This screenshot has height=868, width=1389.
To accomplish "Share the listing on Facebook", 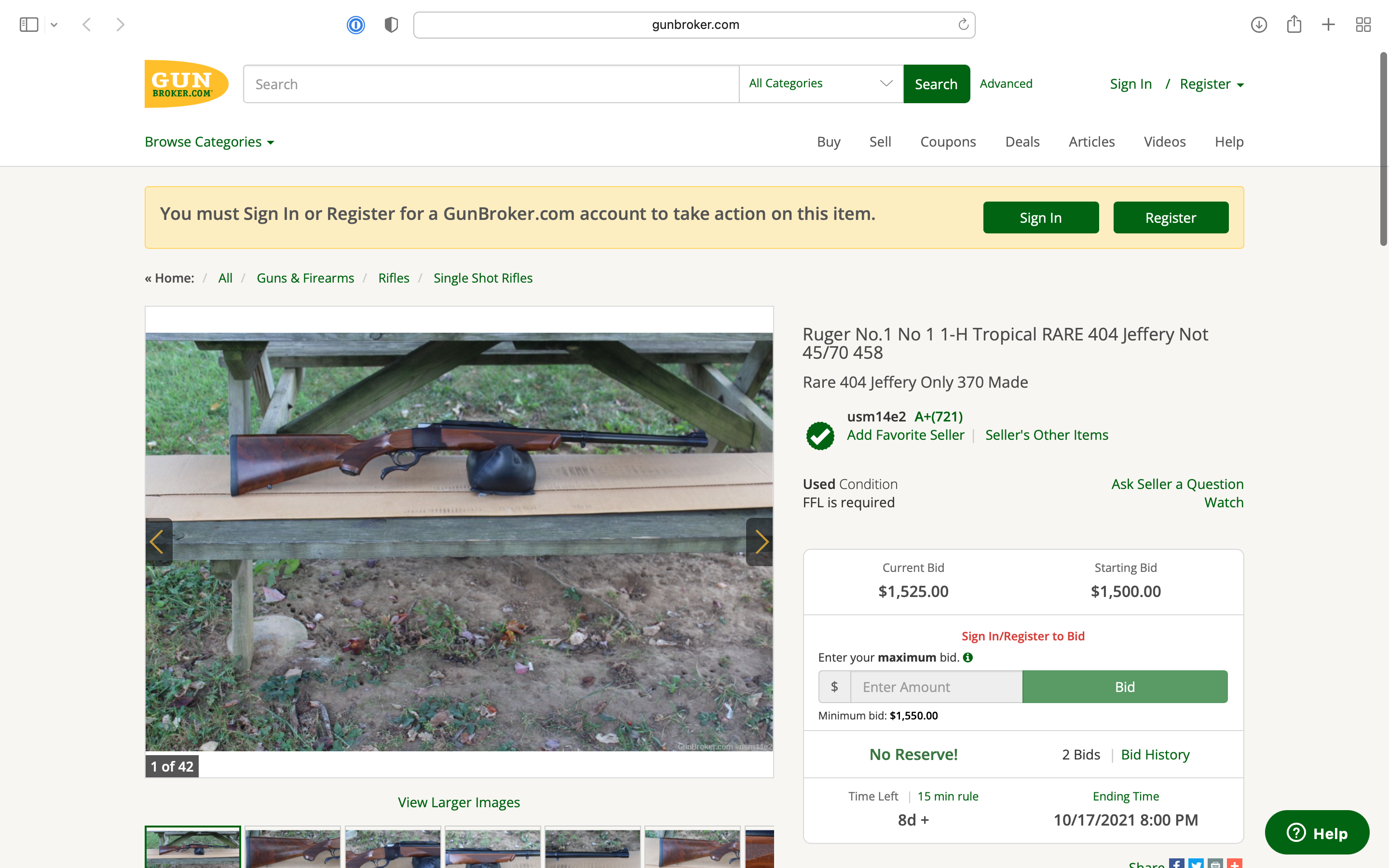I will [1176, 863].
